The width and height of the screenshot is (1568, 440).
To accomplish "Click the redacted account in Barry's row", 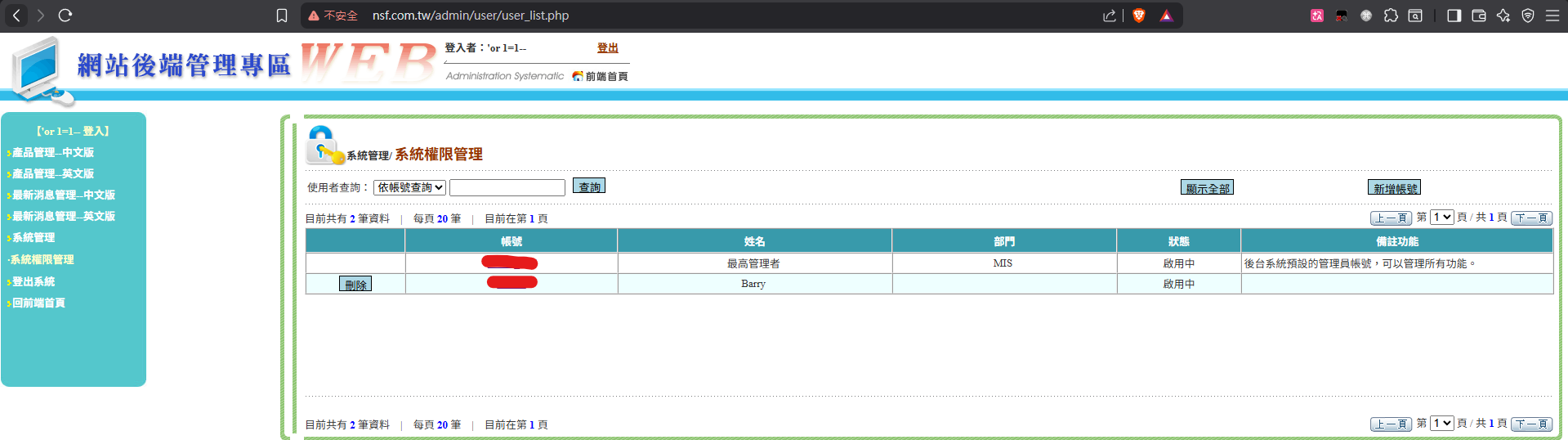I will tap(512, 282).
